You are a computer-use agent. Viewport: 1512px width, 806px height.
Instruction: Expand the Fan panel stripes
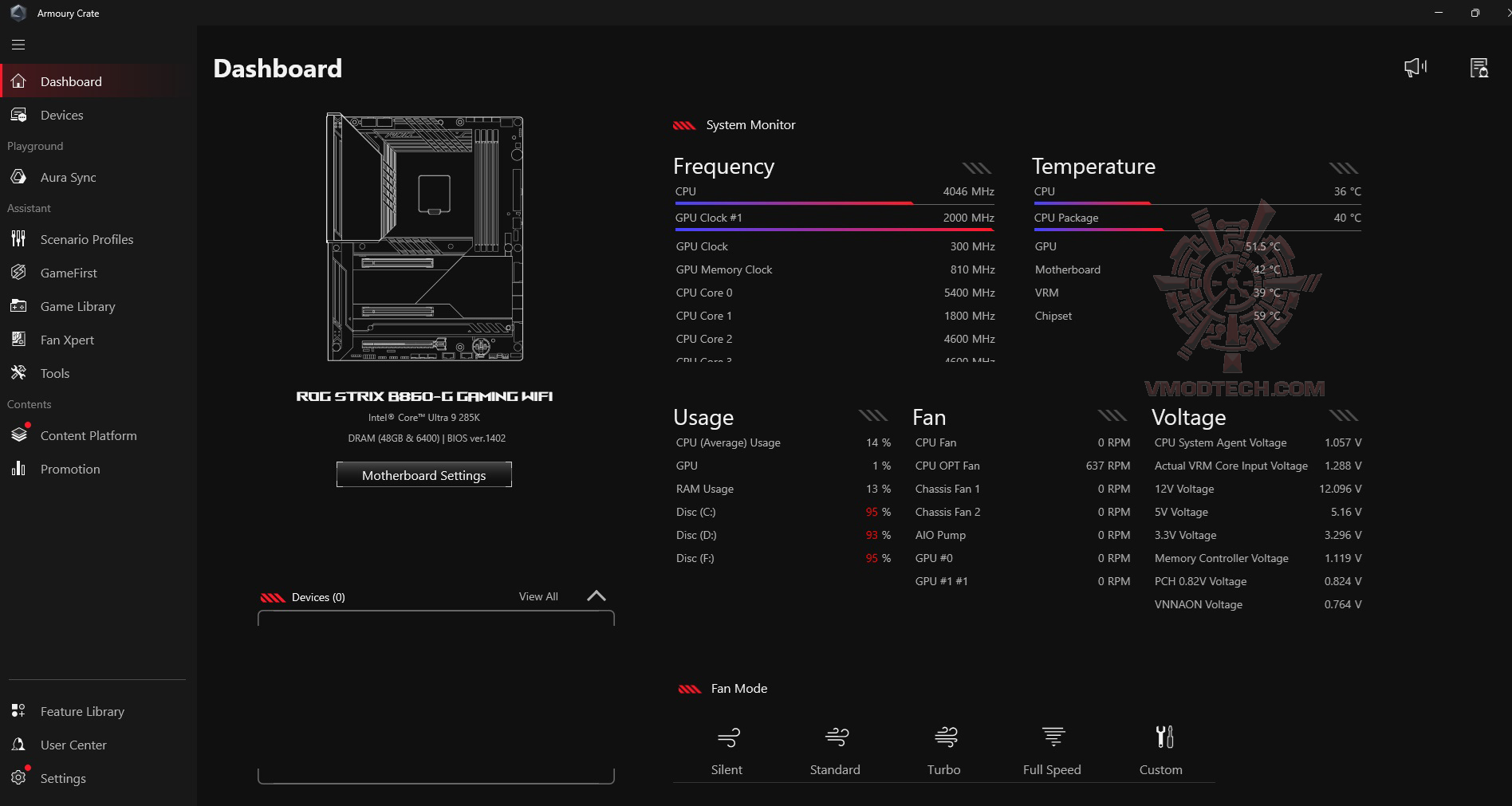[x=1112, y=415]
